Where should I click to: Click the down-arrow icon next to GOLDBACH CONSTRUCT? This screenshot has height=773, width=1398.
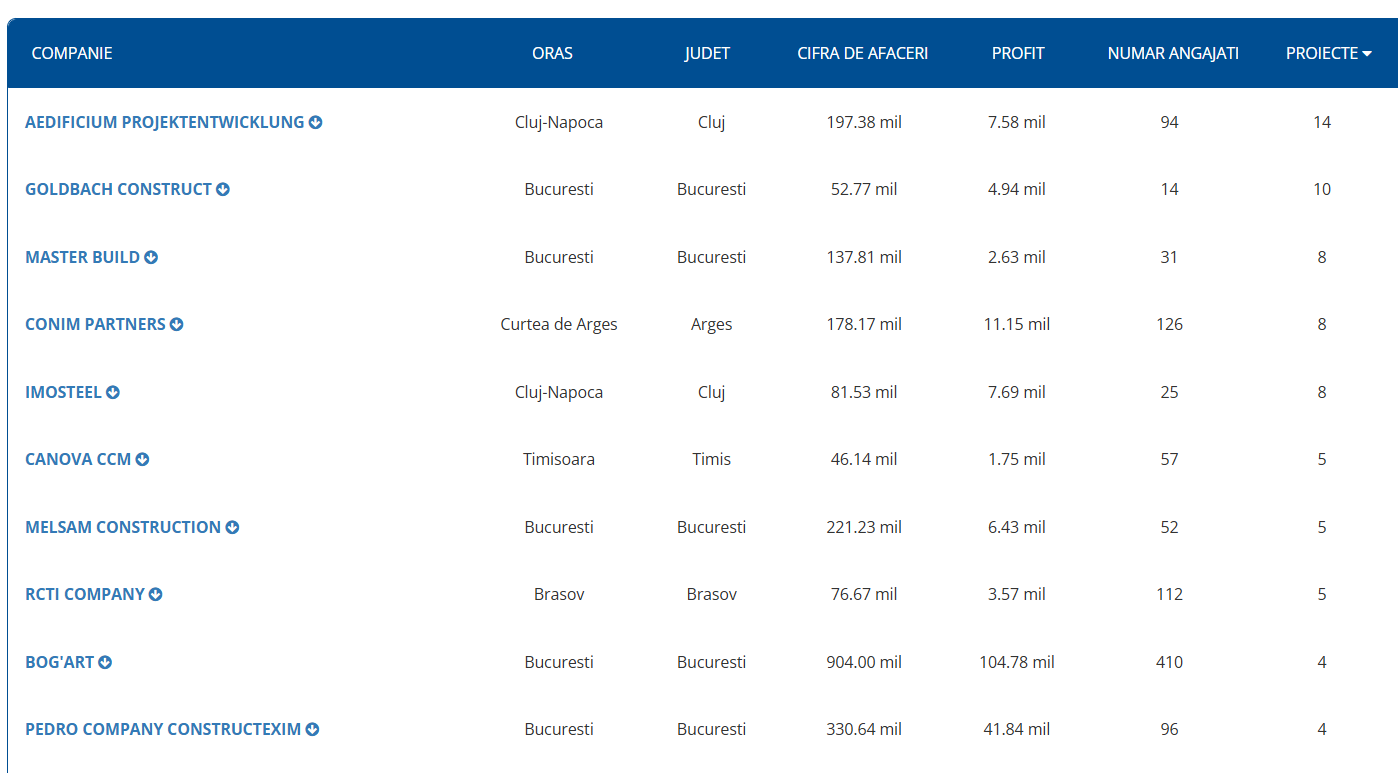click(223, 190)
